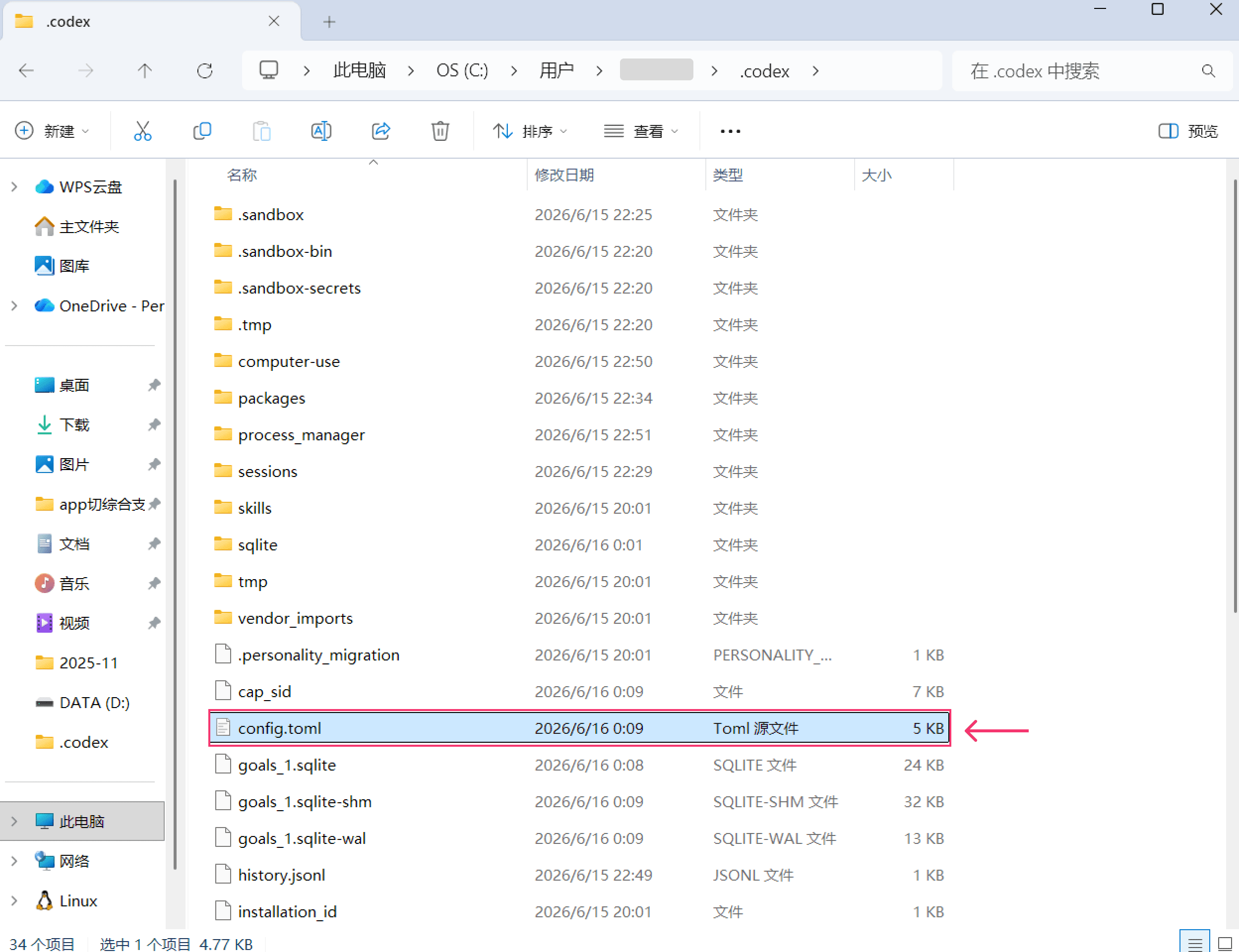The width and height of the screenshot is (1239, 952).
Task: Open the more options ellipsis menu
Action: [x=730, y=131]
